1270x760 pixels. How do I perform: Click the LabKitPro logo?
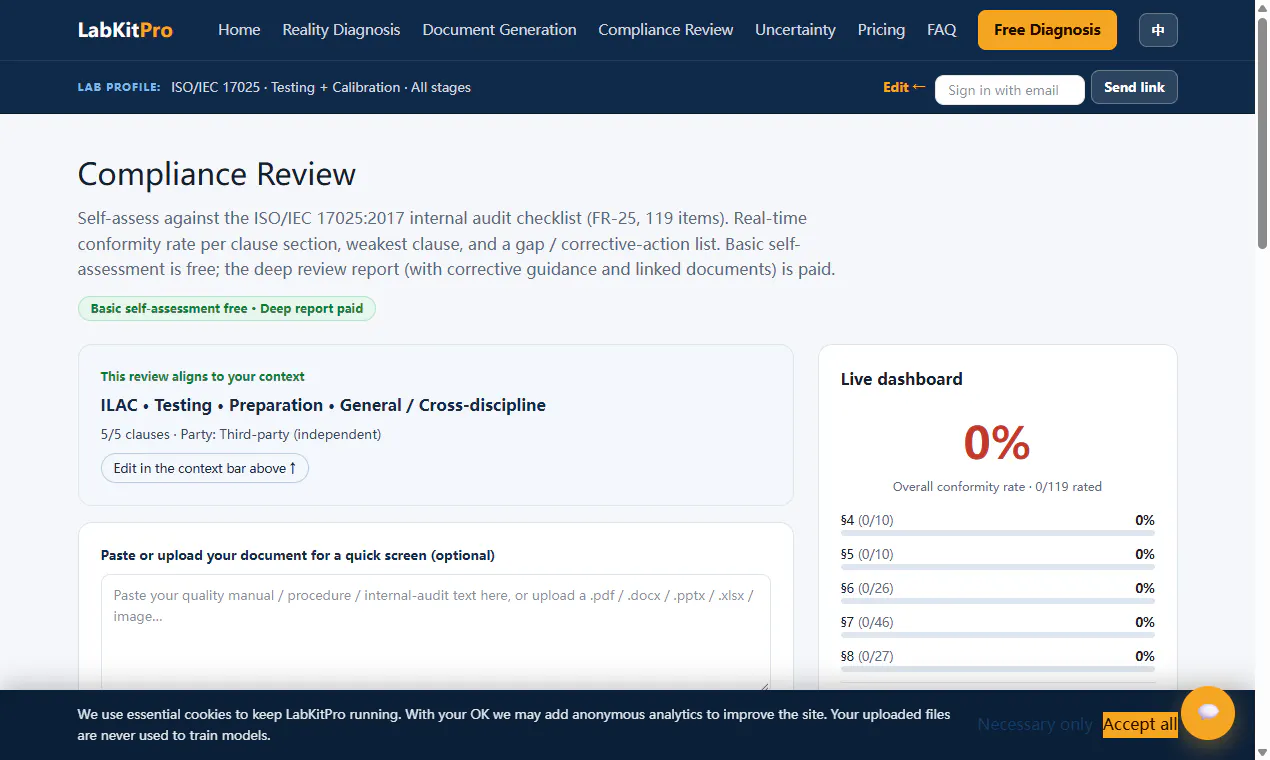125,30
